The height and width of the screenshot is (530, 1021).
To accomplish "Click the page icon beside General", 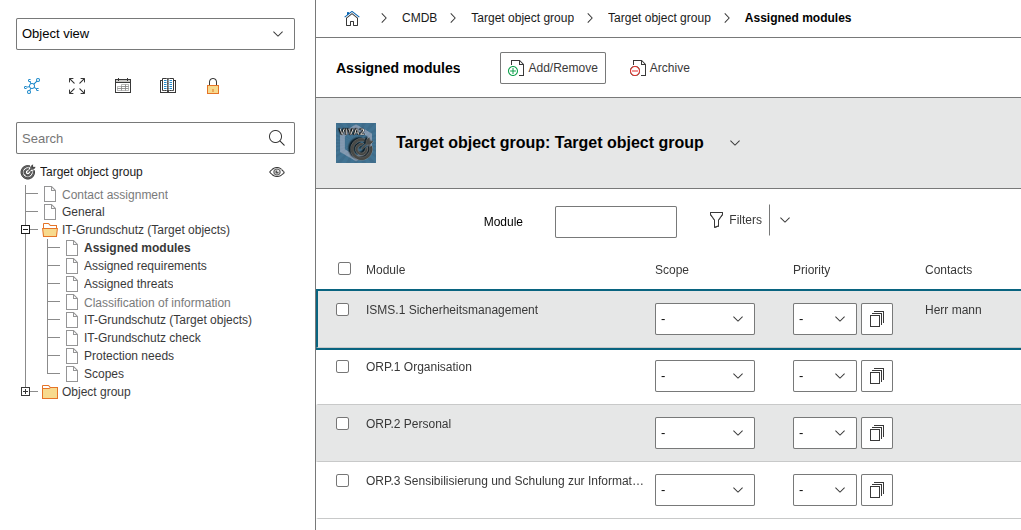I will (x=50, y=212).
